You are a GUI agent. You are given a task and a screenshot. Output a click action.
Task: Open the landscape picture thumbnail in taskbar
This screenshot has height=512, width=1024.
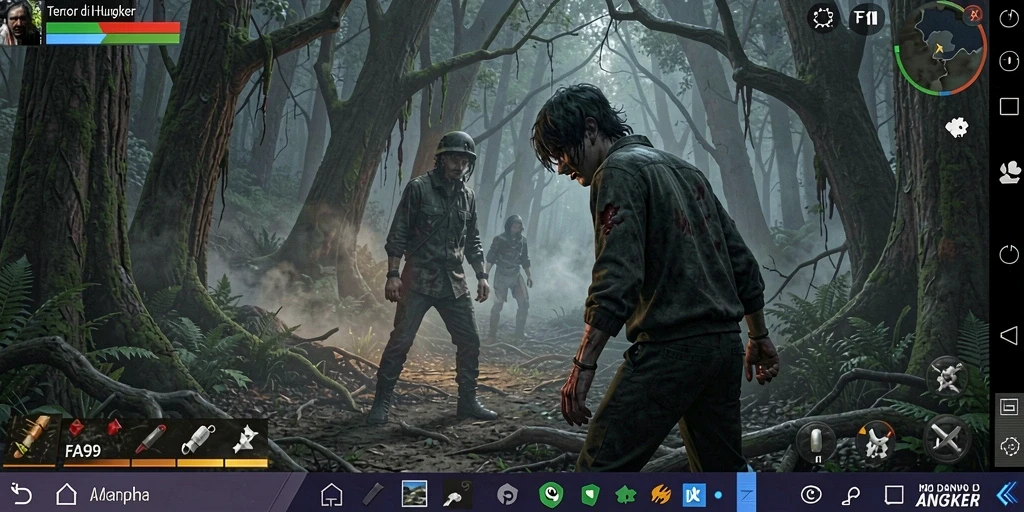point(414,494)
